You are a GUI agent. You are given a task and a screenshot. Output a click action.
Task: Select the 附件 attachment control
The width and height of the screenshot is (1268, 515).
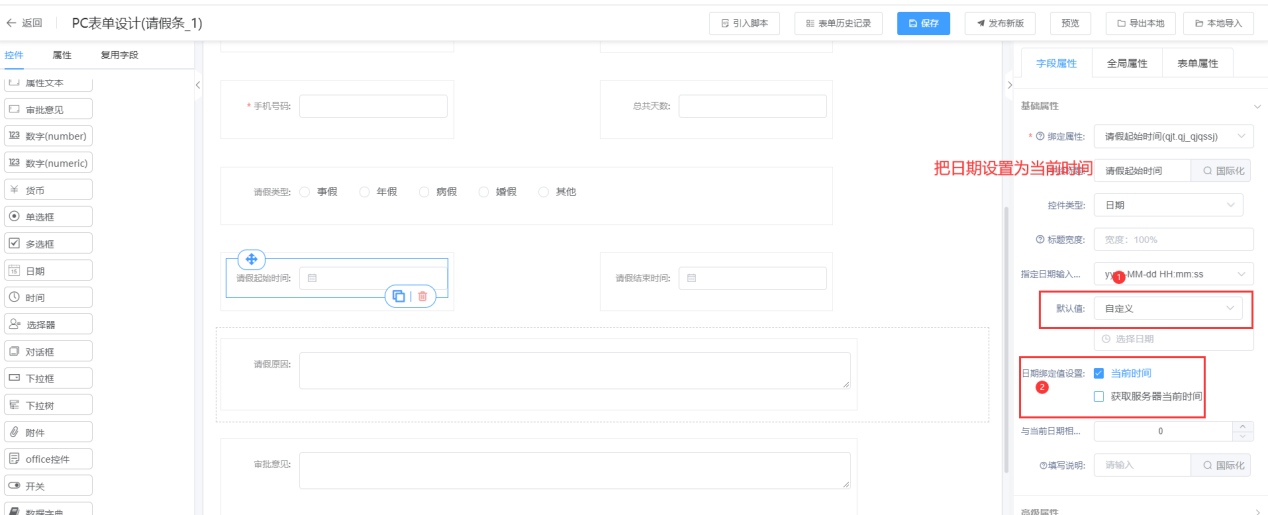click(48, 432)
